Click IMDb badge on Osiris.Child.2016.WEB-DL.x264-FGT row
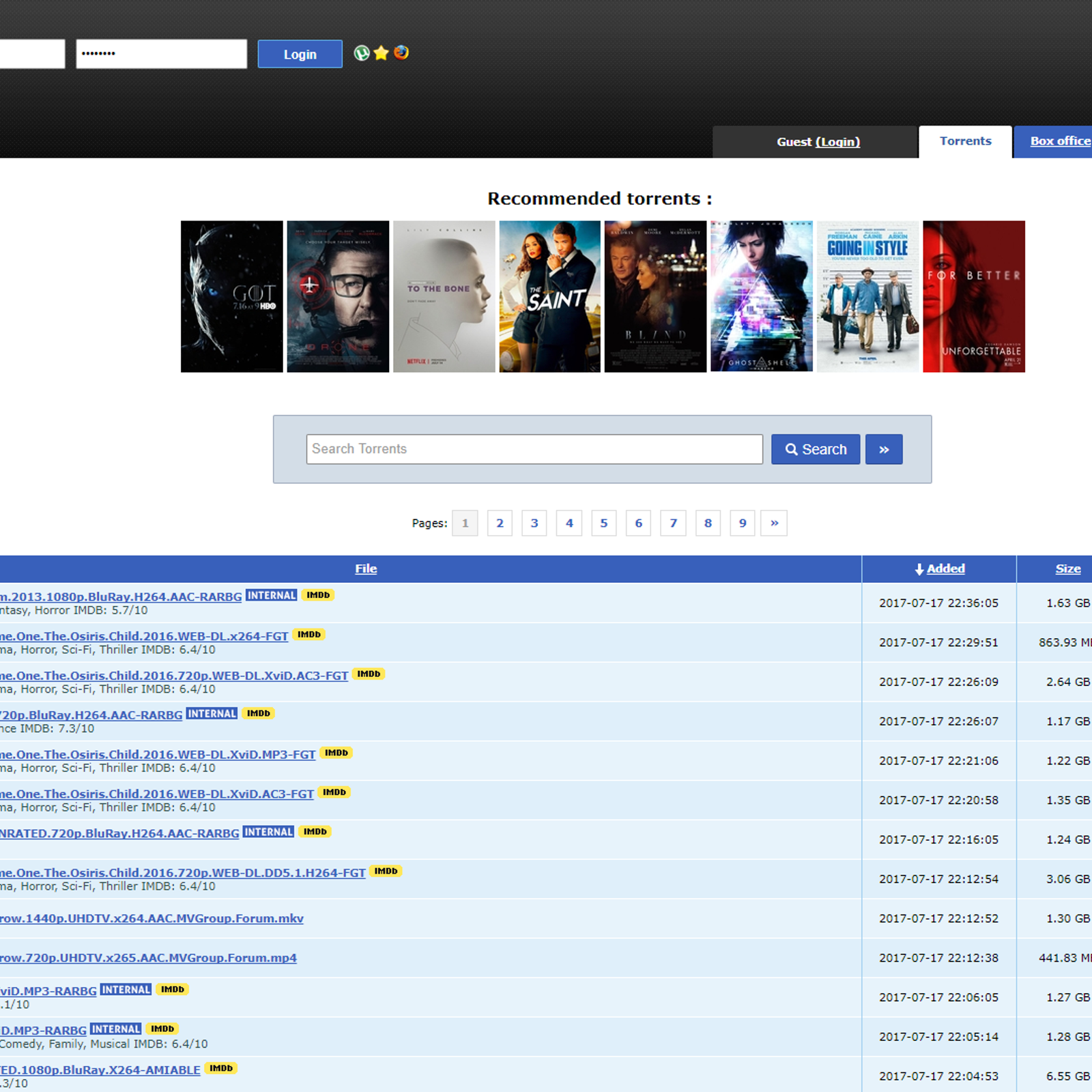The width and height of the screenshot is (1092, 1092). pos(309,635)
